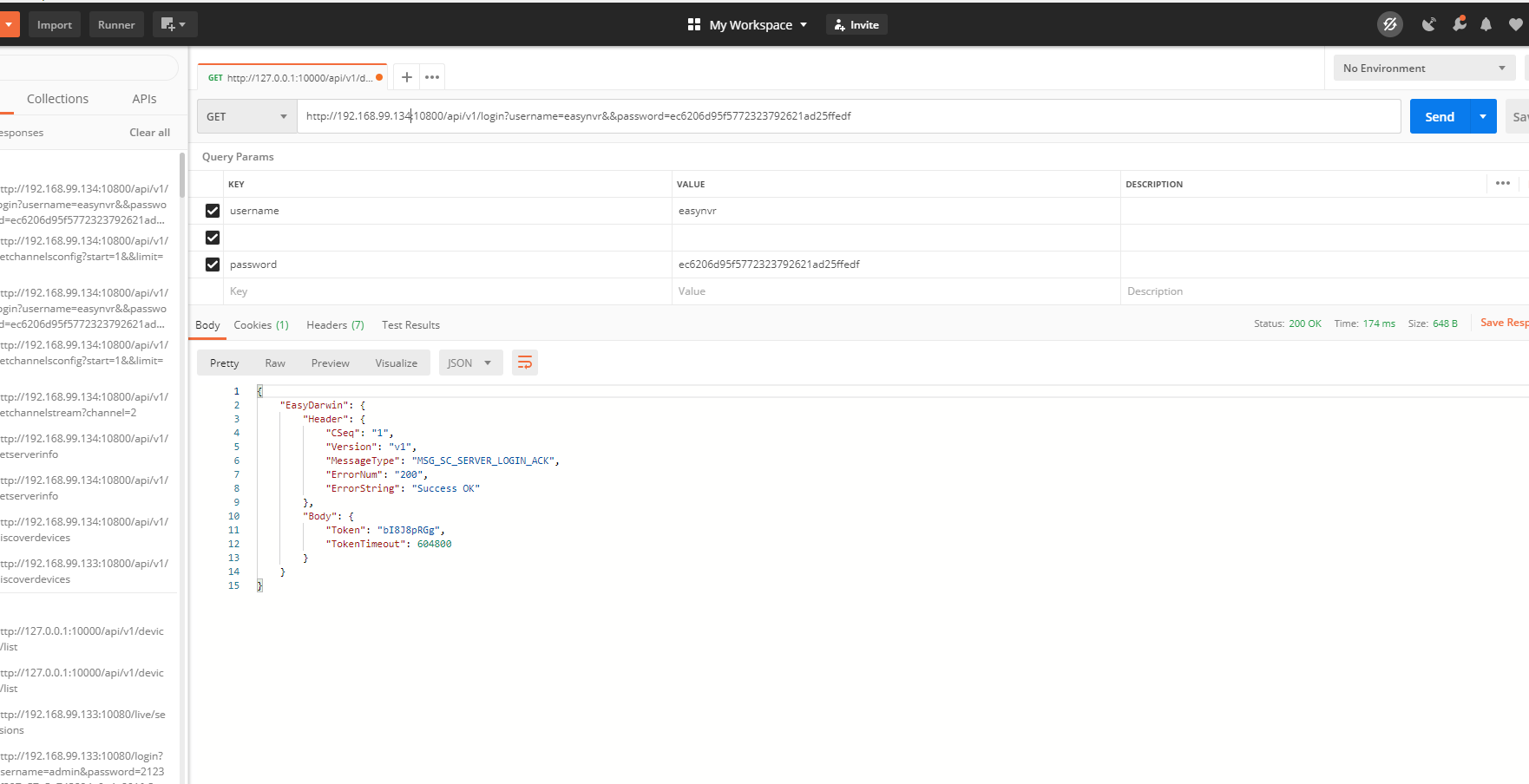Click Clear all history

click(149, 133)
